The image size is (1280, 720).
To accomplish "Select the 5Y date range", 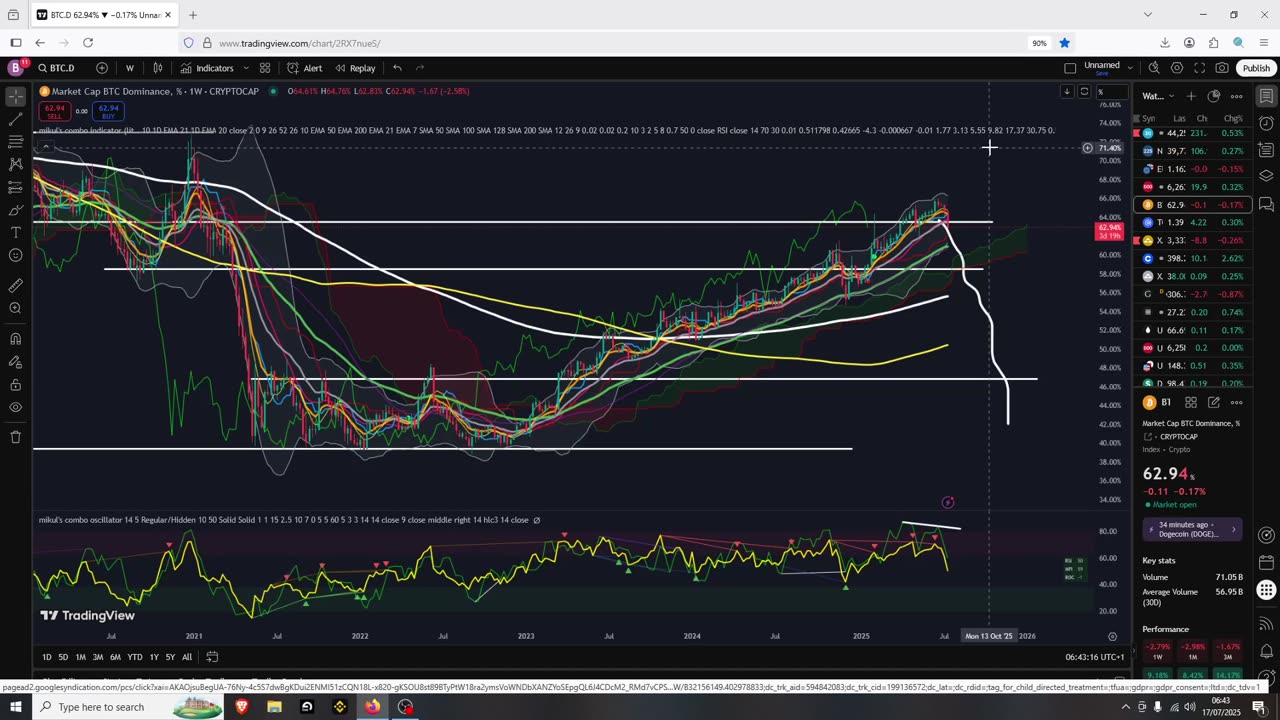I will 170,657.
